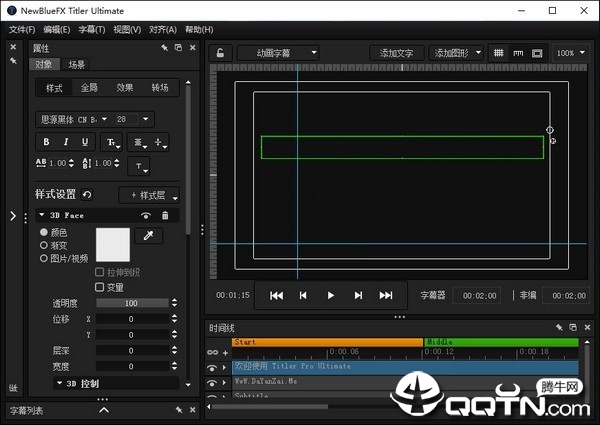Jump to start of playback
Viewport: 600px width, 425px height.
tap(276, 295)
